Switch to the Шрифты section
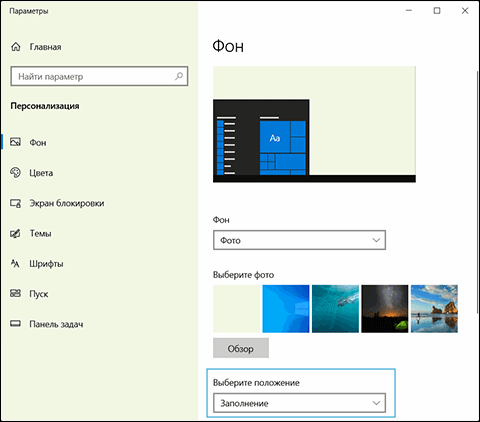This screenshot has width=480, height=422. coord(46,264)
